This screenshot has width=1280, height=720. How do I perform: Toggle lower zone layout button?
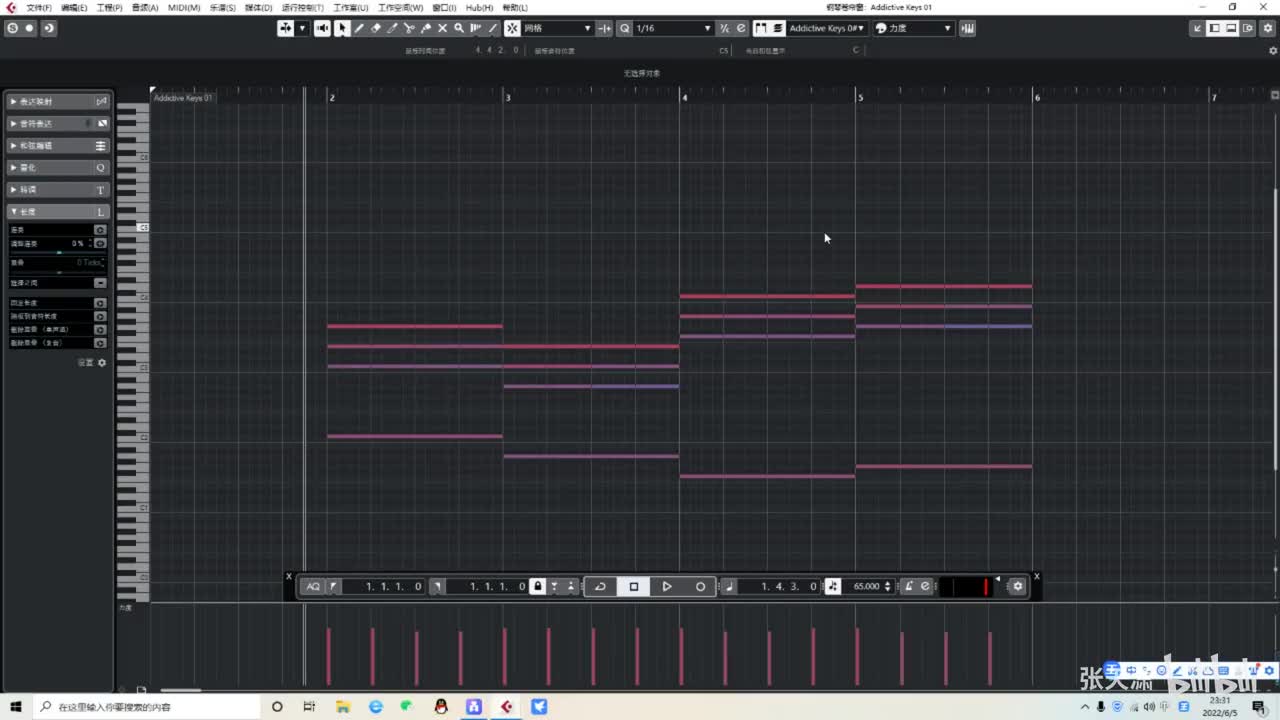(x=1231, y=28)
